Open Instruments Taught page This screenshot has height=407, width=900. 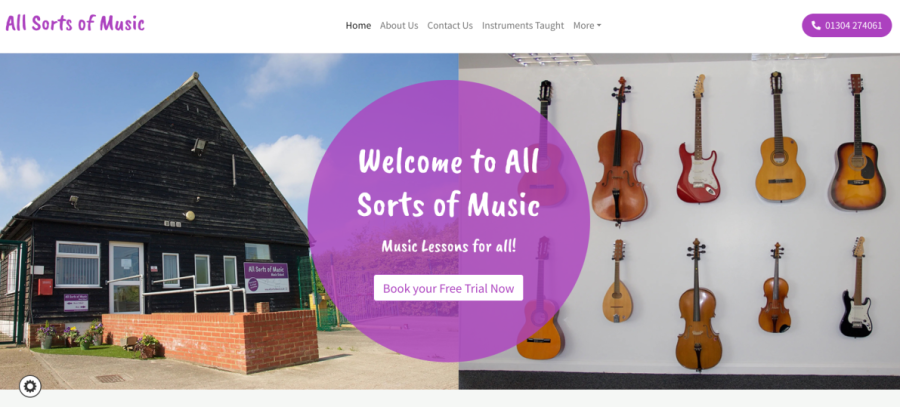pyautogui.click(x=523, y=25)
